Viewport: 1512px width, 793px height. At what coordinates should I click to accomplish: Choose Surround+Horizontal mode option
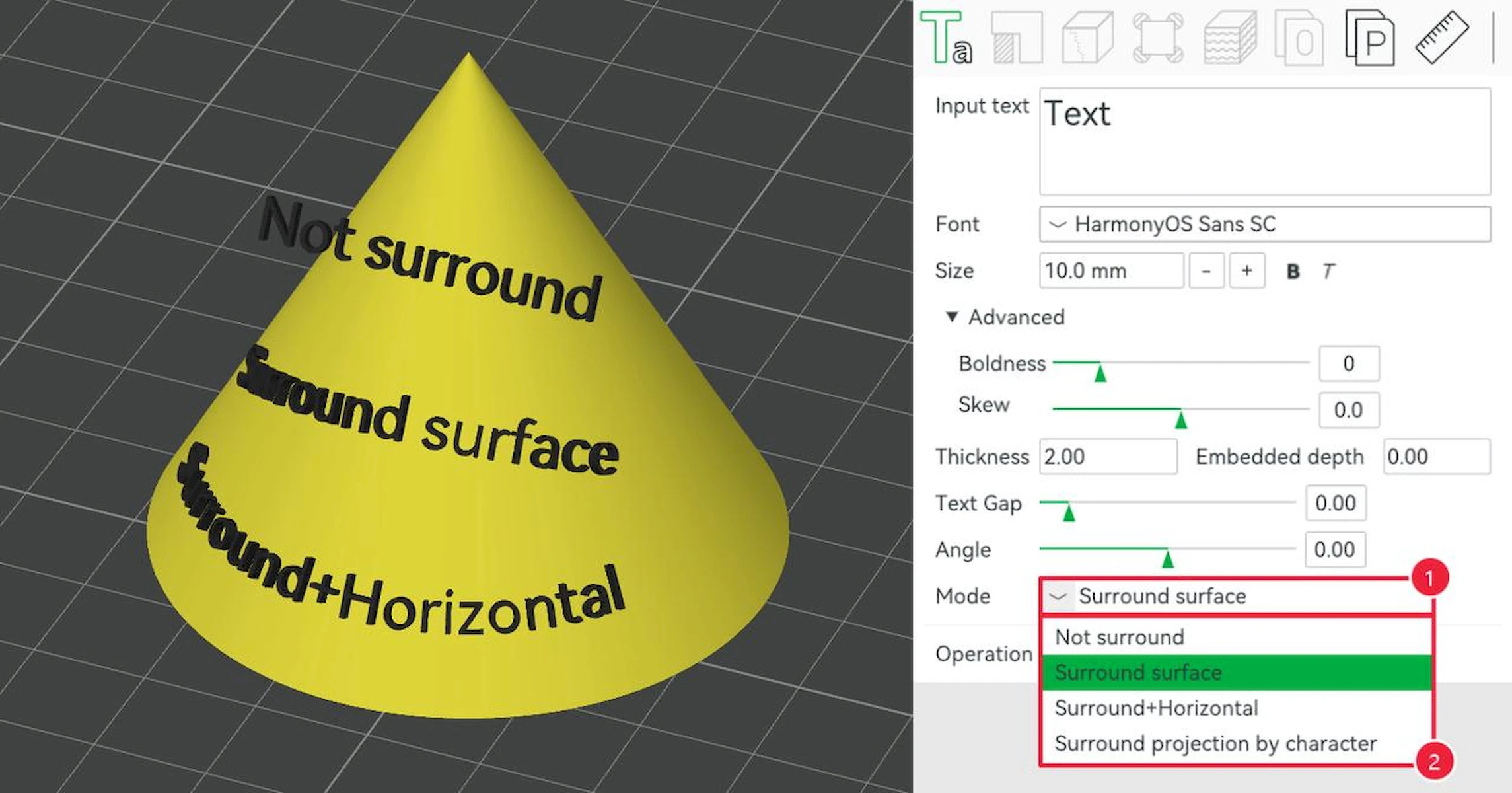tap(1237, 708)
